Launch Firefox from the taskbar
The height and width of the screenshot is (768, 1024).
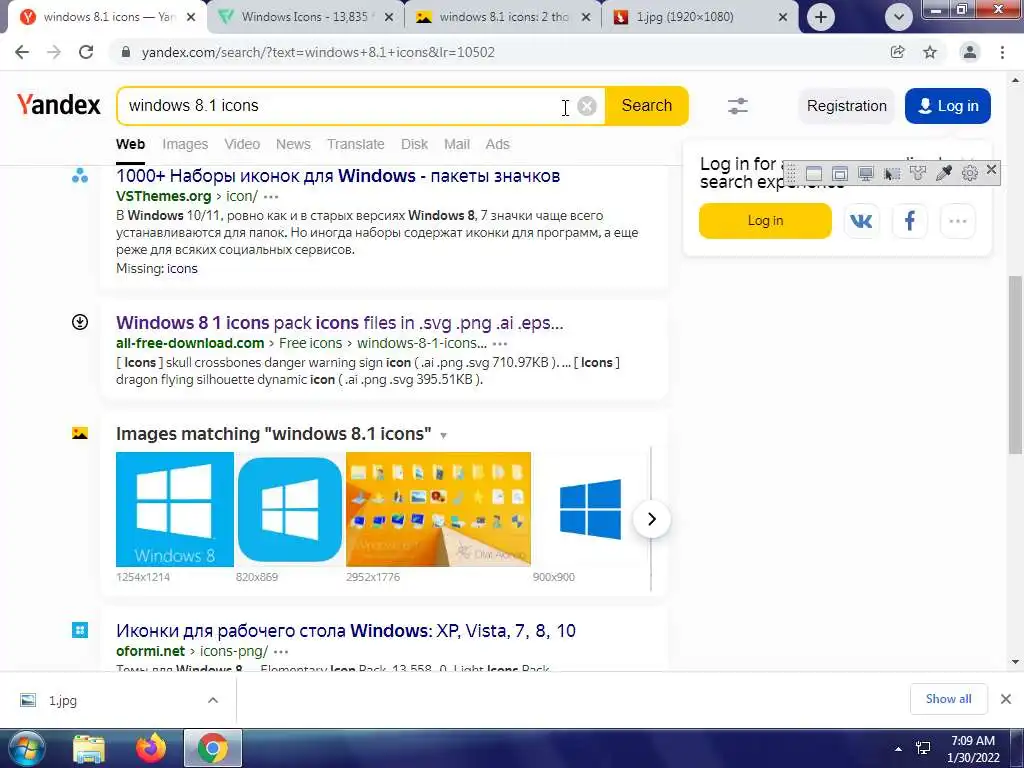(151, 748)
